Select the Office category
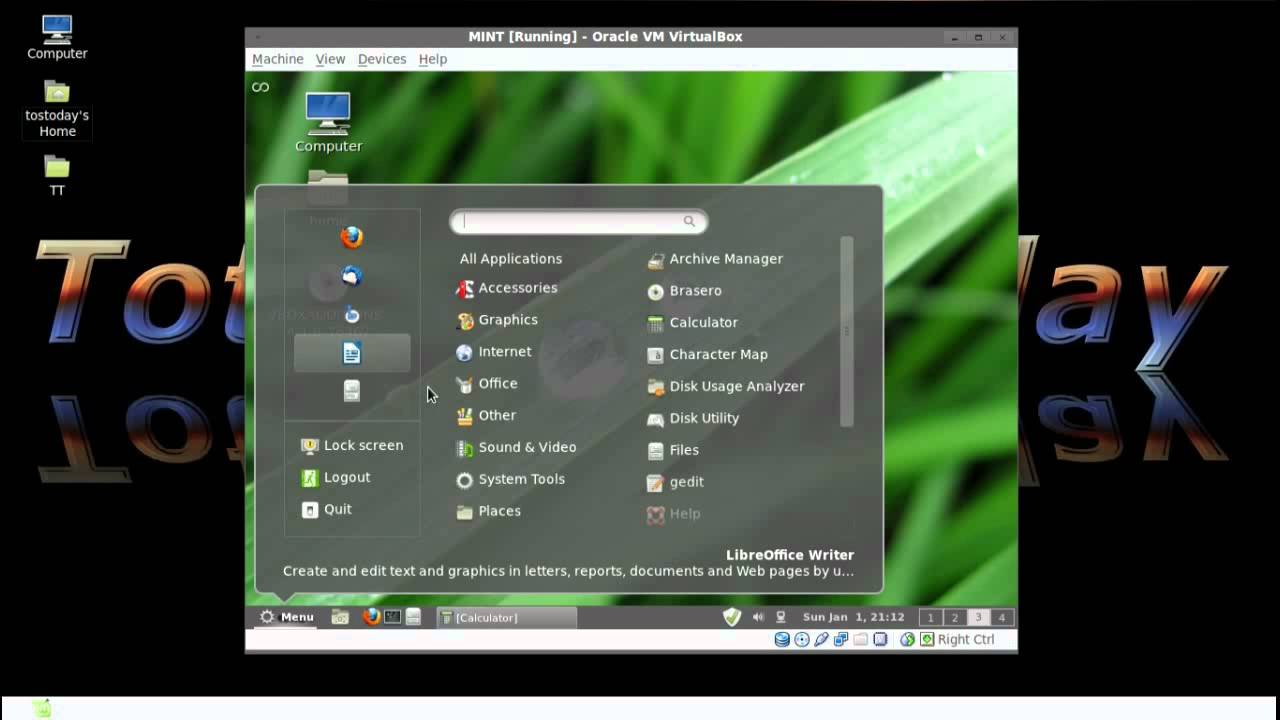 487,385
